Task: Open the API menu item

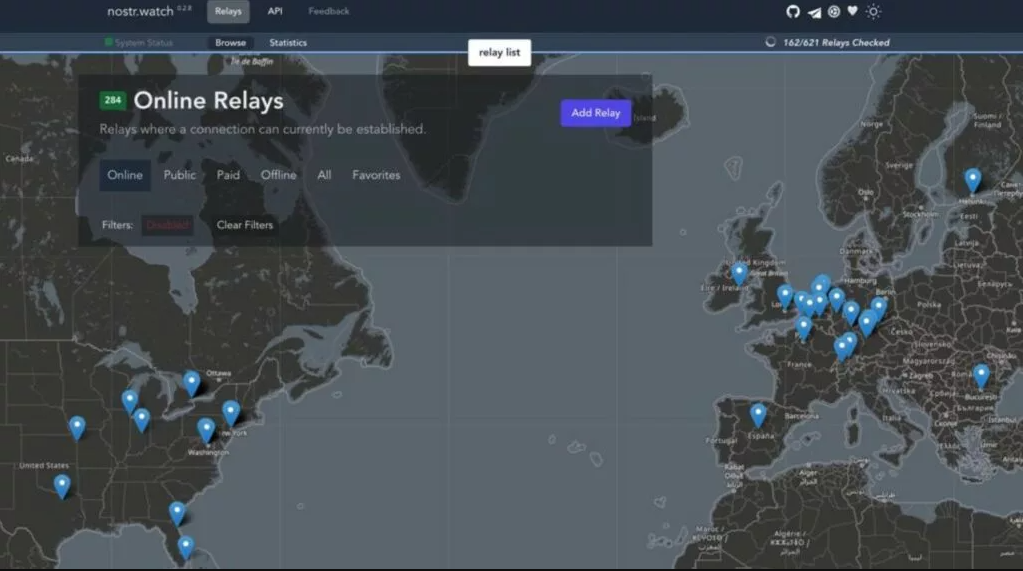Action: (x=275, y=12)
